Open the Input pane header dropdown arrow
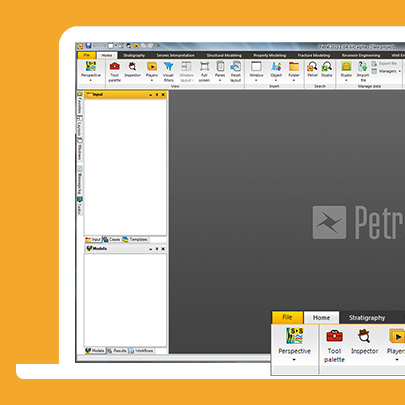The image size is (405, 405). (151, 95)
